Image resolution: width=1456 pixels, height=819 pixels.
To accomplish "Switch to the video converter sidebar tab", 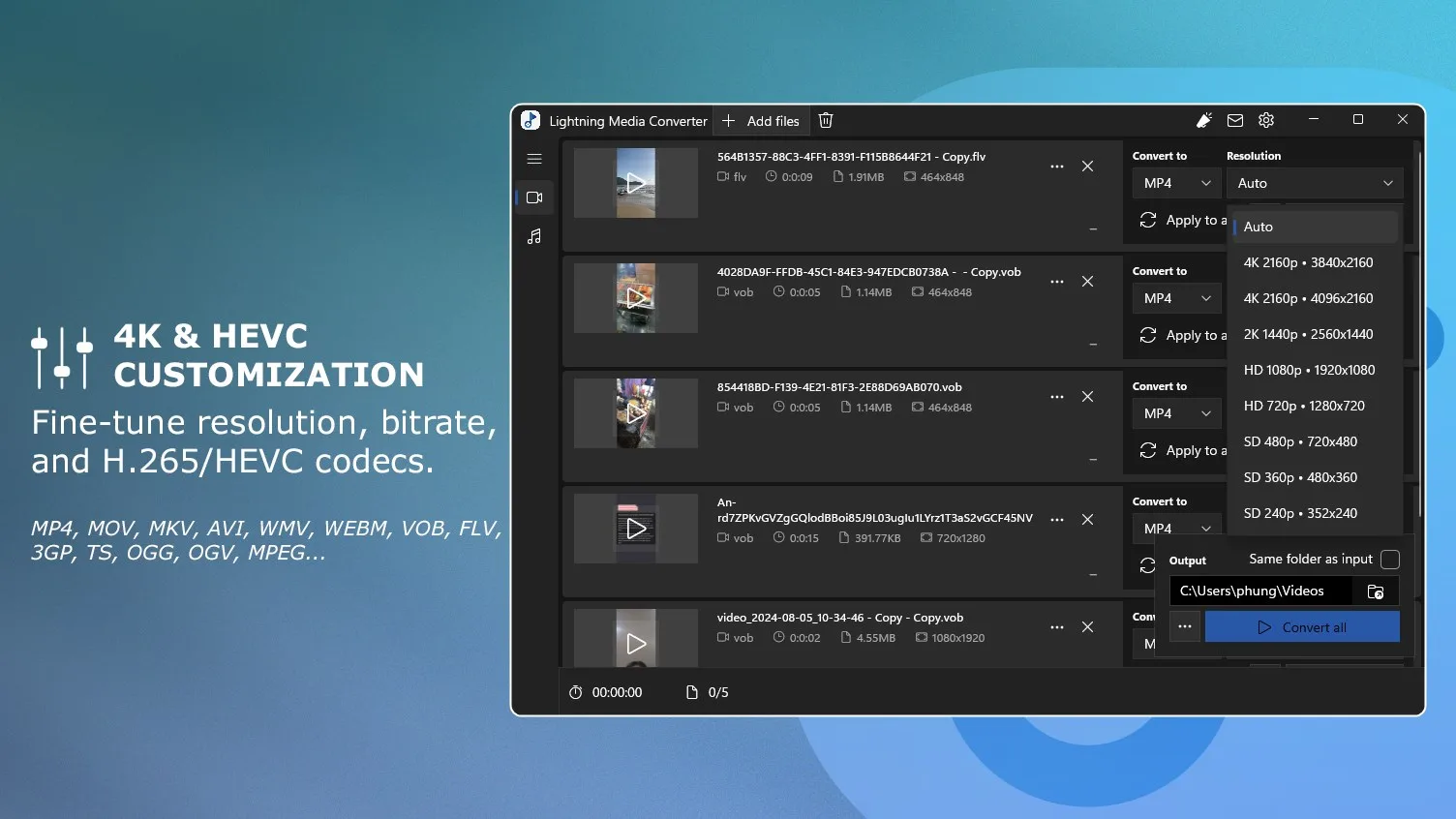I will pos(534,197).
